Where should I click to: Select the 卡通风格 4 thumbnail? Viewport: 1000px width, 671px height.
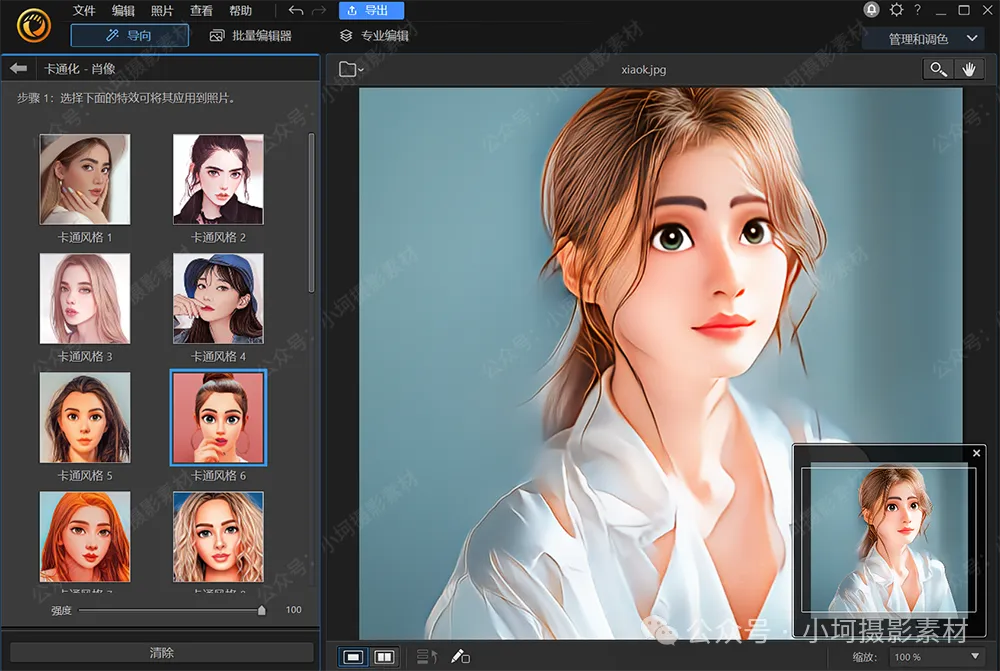coord(218,298)
